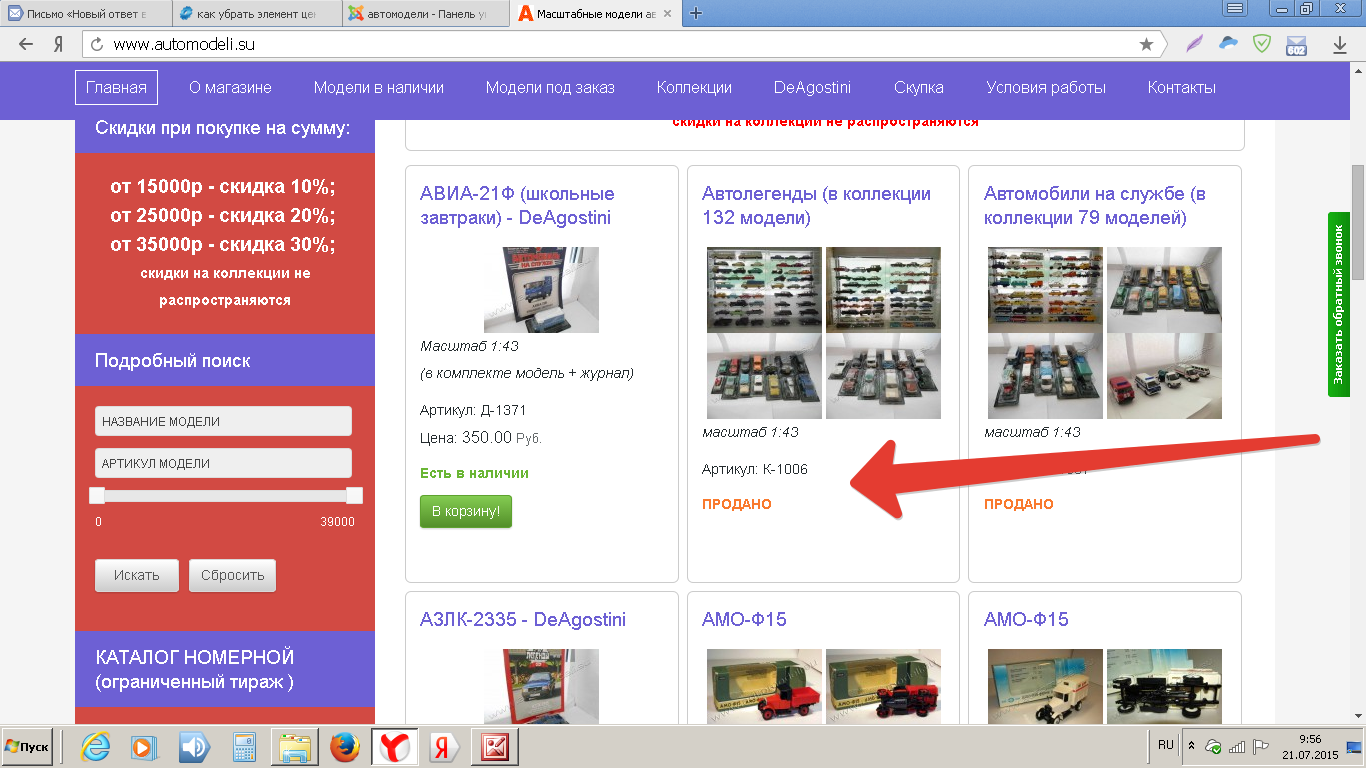
Task: Open Windows Media Player taskbar icon
Action: point(145,747)
